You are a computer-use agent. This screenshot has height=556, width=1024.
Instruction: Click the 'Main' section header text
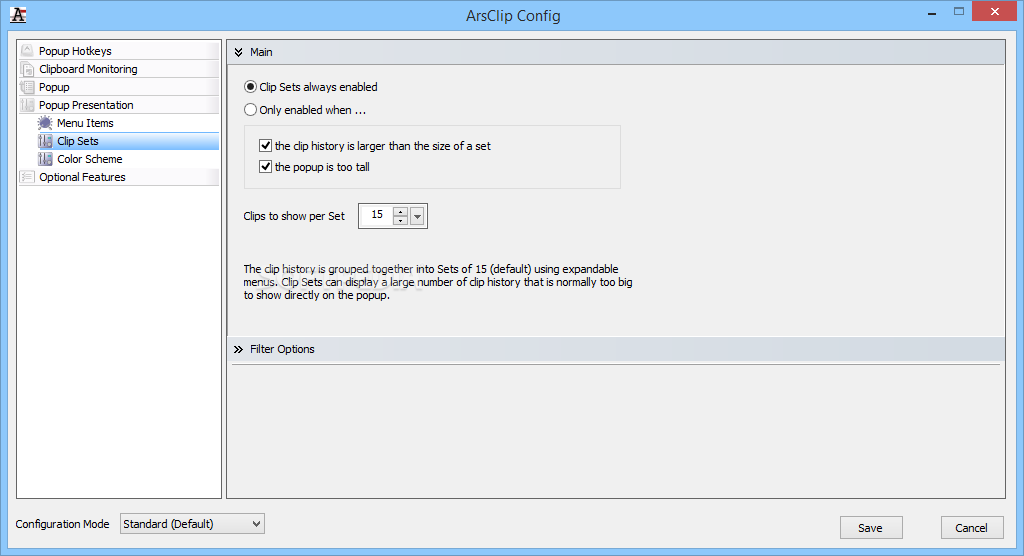click(261, 52)
